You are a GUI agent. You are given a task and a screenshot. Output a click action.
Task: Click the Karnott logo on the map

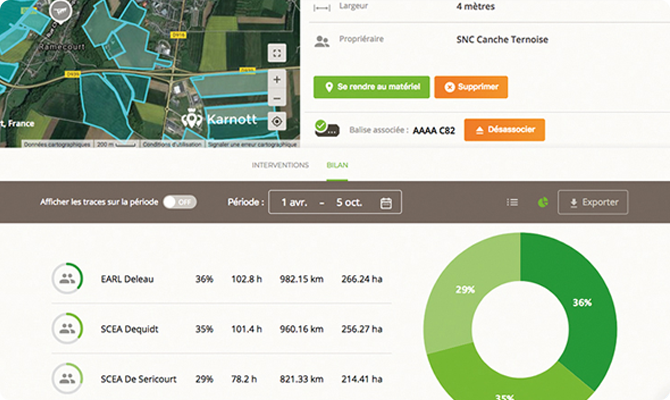click(x=219, y=119)
